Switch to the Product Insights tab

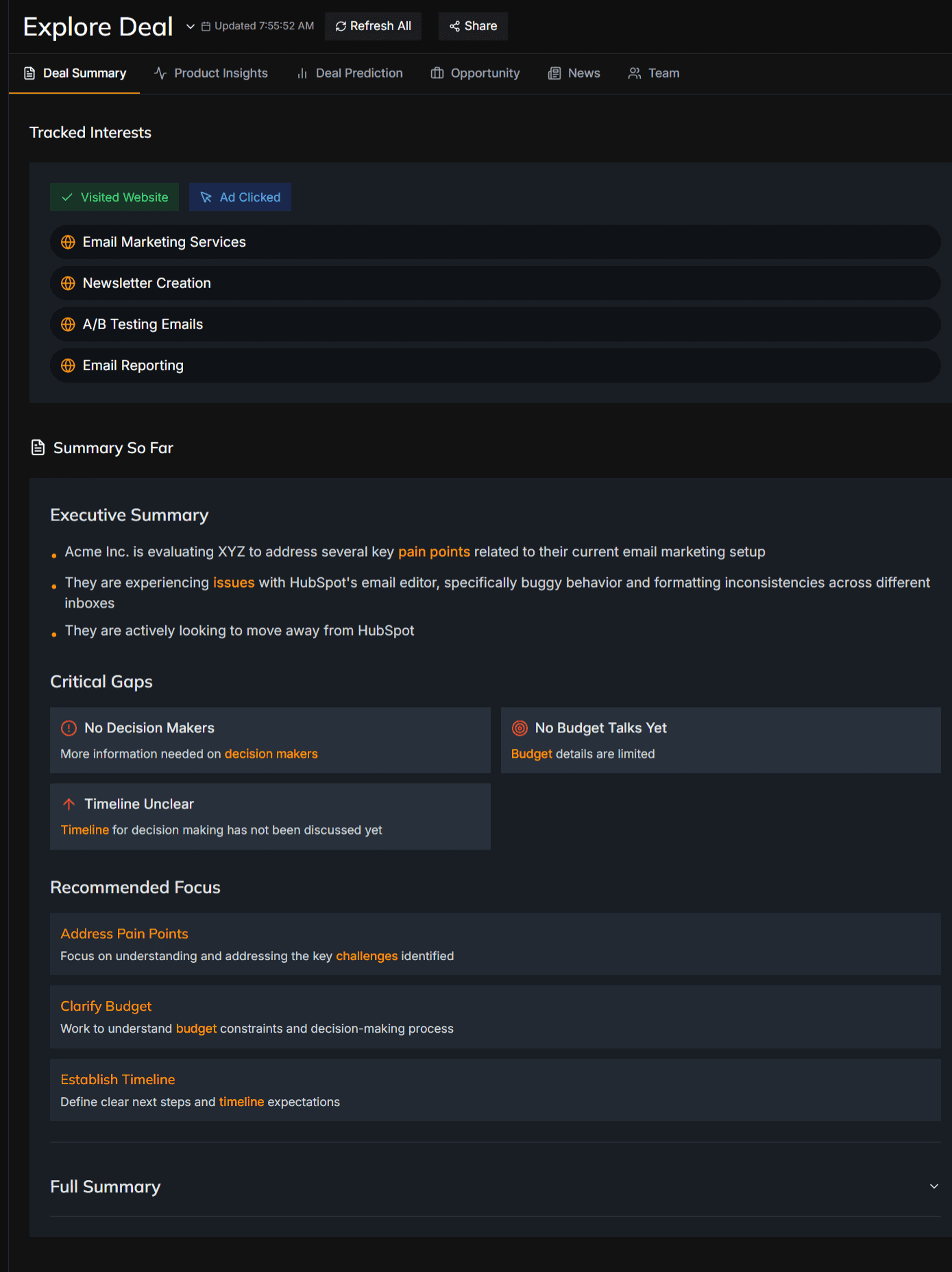click(x=211, y=73)
